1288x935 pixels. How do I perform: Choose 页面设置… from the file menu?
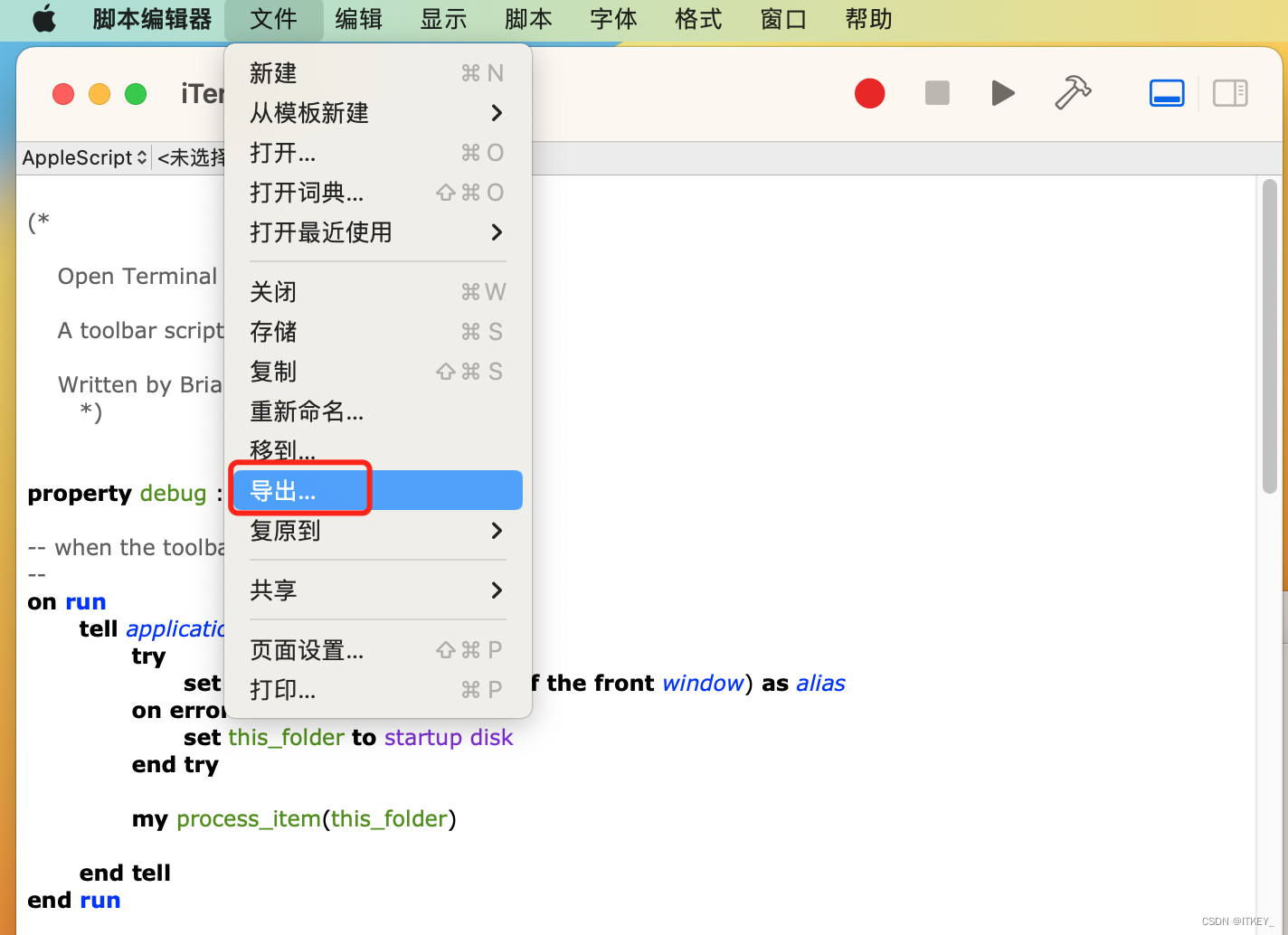click(377, 650)
